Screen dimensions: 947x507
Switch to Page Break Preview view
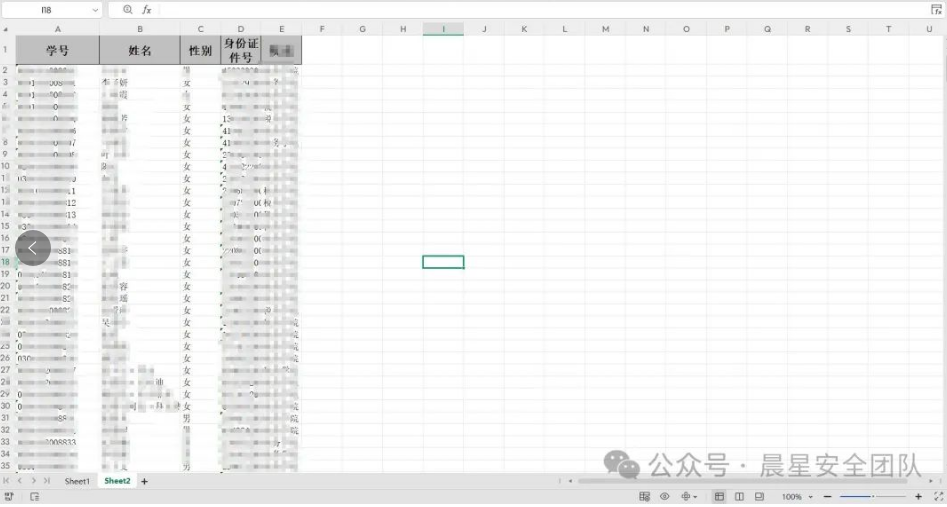click(x=739, y=497)
